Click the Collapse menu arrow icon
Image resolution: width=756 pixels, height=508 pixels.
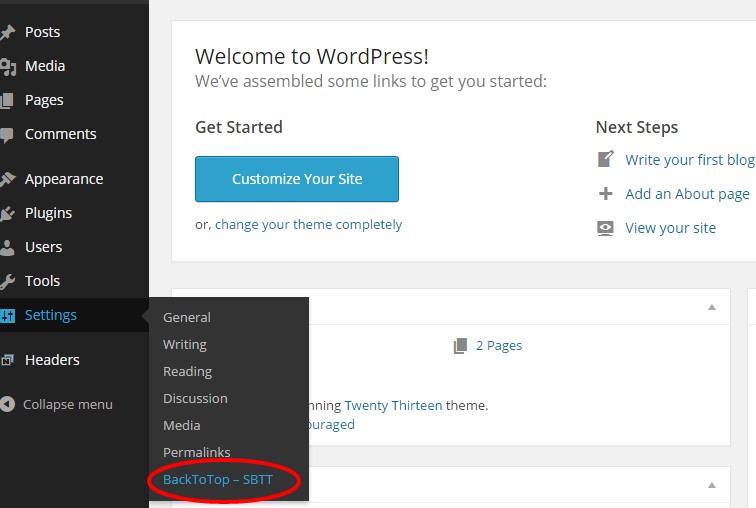point(7,404)
